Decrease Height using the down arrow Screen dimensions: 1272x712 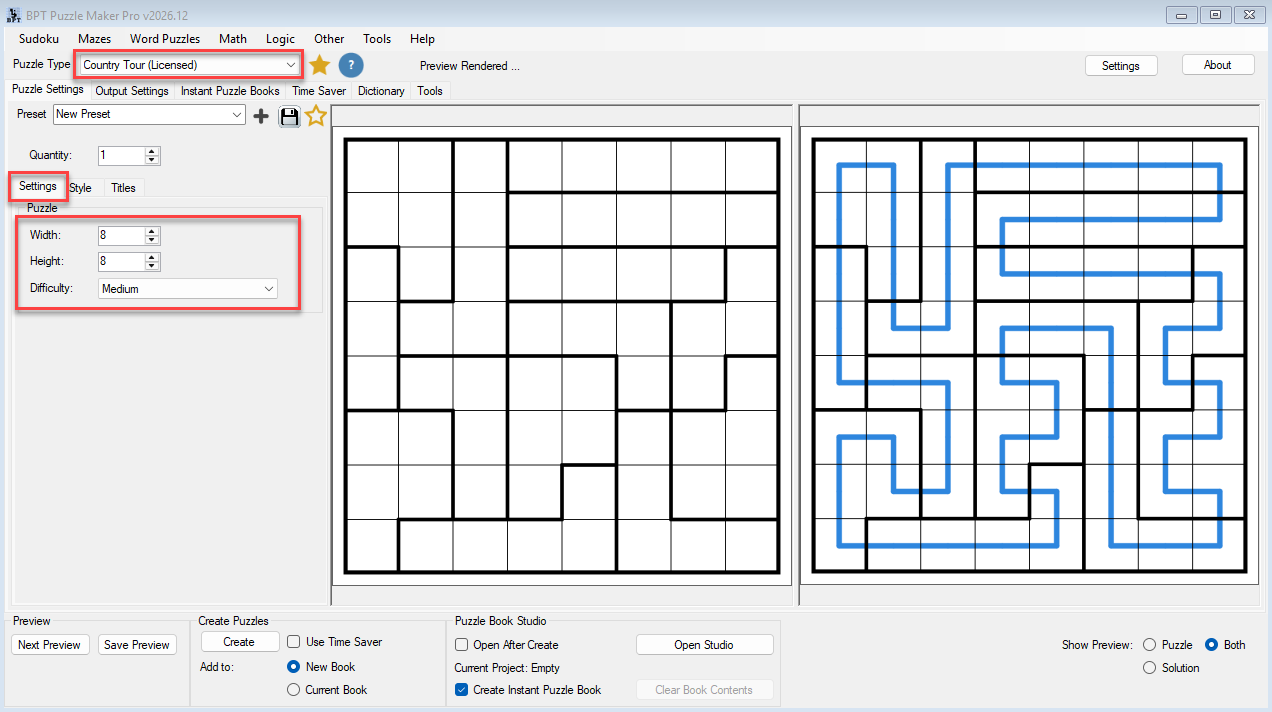(152, 266)
